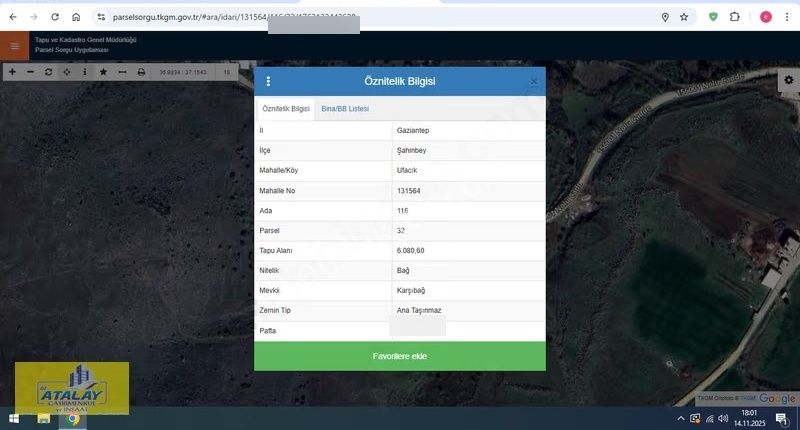Viewport: 800px width, 430px height.
Task: Open favorites with the star icon
Action: click(x=103, y=72)
